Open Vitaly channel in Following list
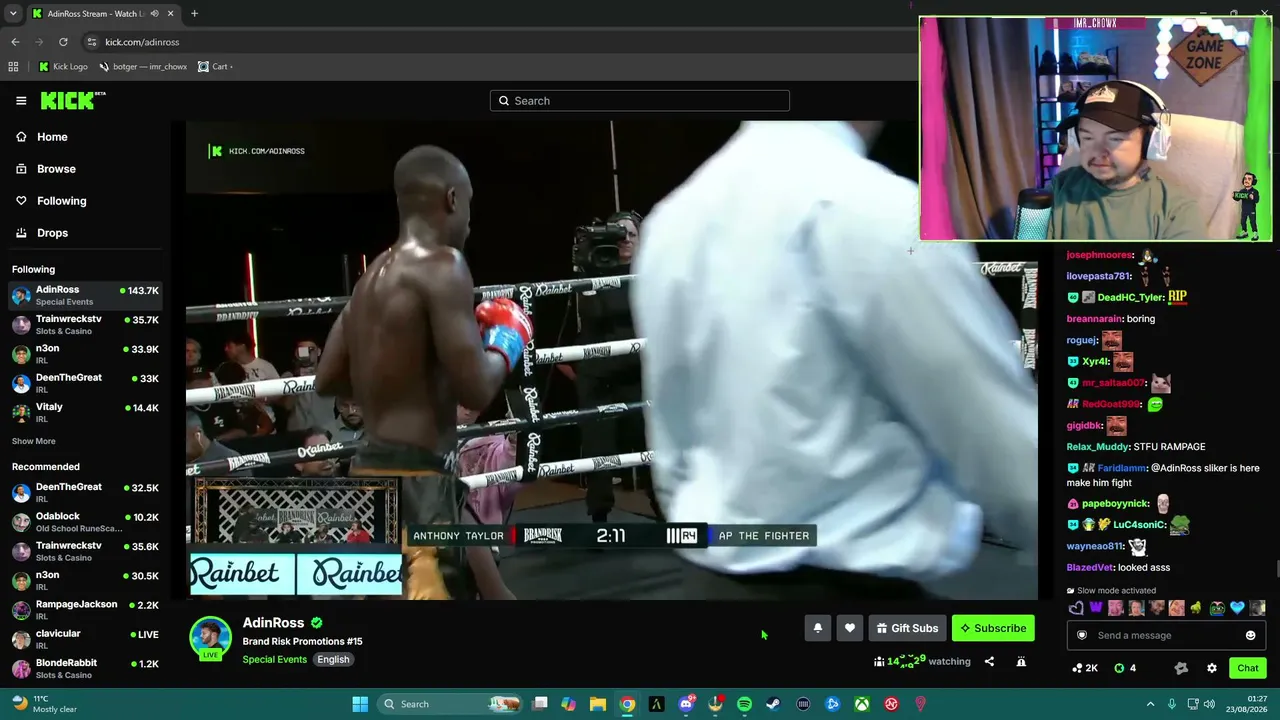1280x720 pixels. point(85,412)
